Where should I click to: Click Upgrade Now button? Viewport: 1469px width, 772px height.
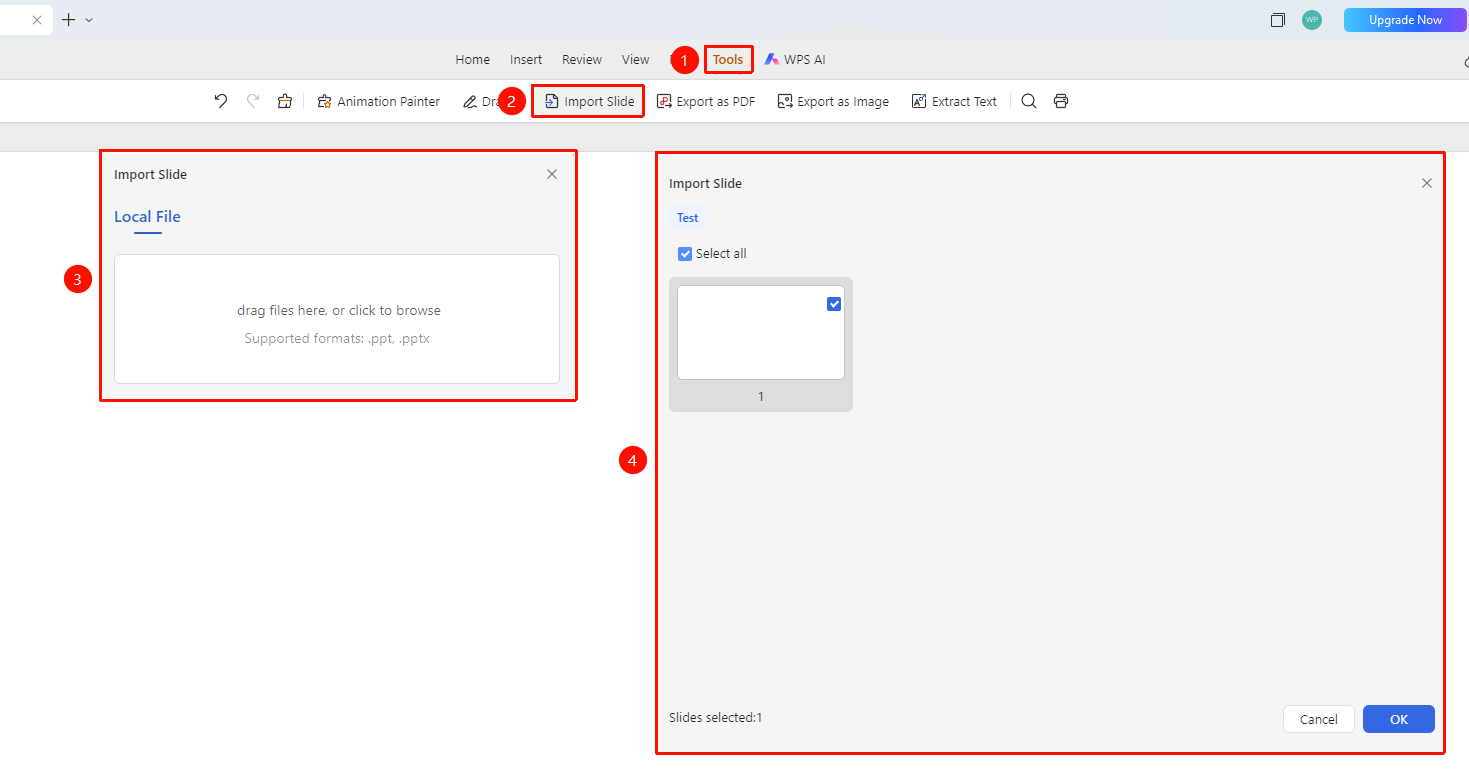[x=1405, y=20]
